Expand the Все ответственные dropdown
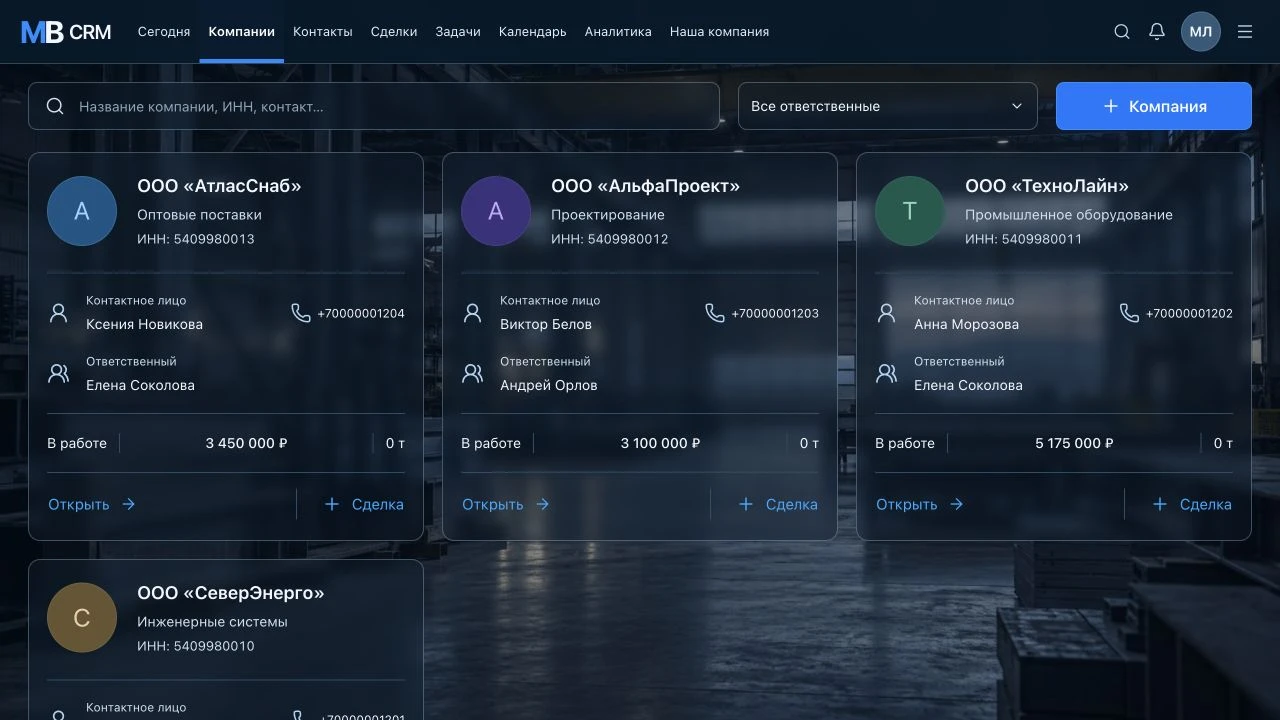The height and width of the screenshot is (720, 1280). pyautogui.click(x=888, y=106)
